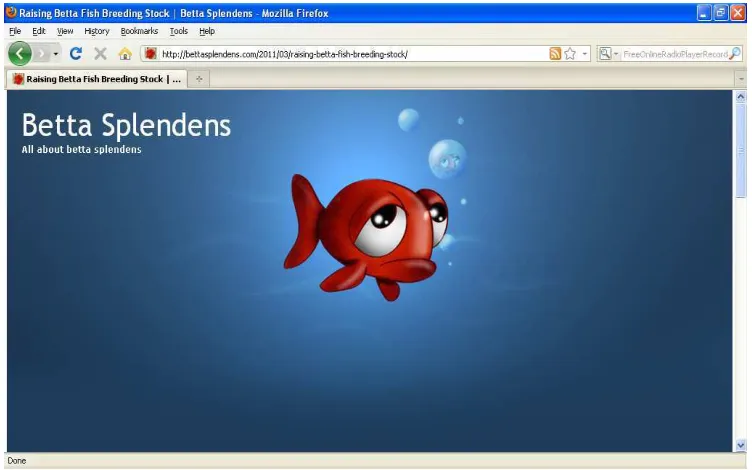The height and width of the screenshot is (470, 752).
Task: Click the vertical scrollbar thumb
Action: [740, 150]
